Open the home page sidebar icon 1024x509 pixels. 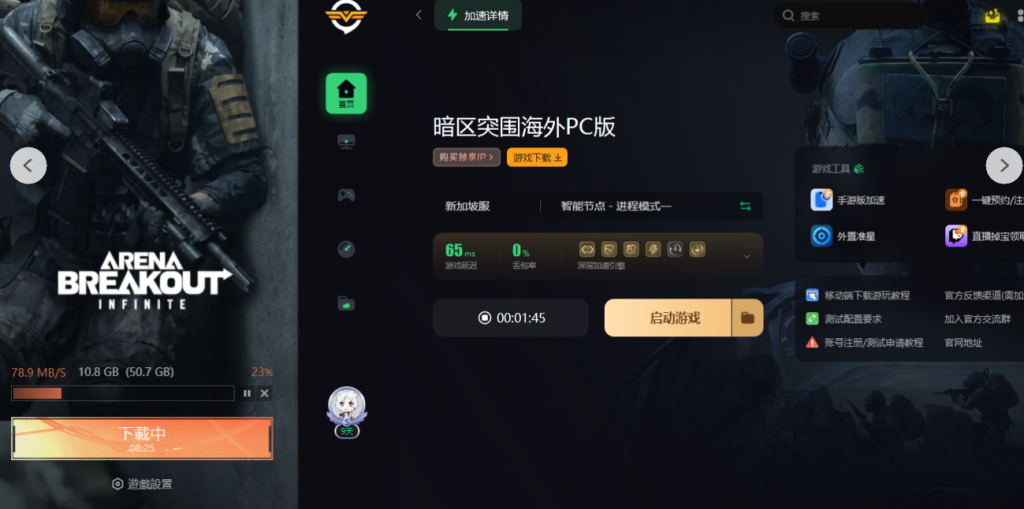coord(346,93)
